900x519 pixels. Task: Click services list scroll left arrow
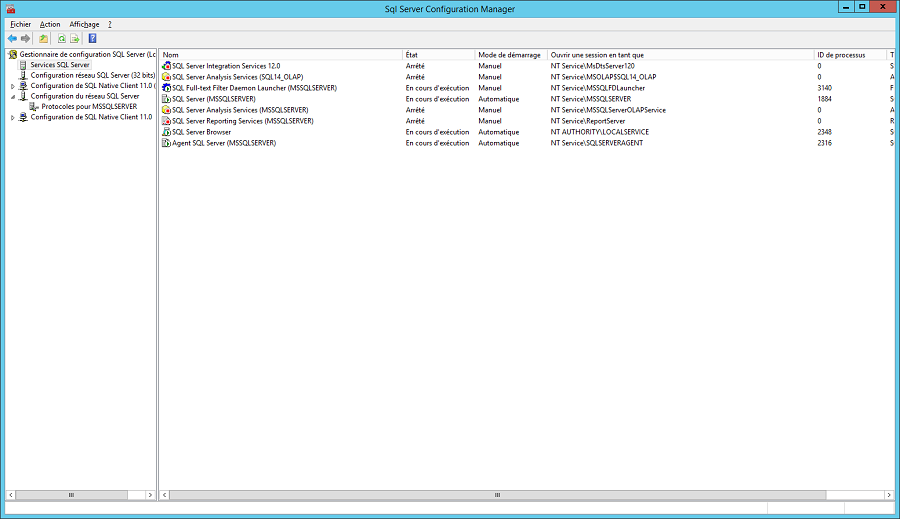165,495
